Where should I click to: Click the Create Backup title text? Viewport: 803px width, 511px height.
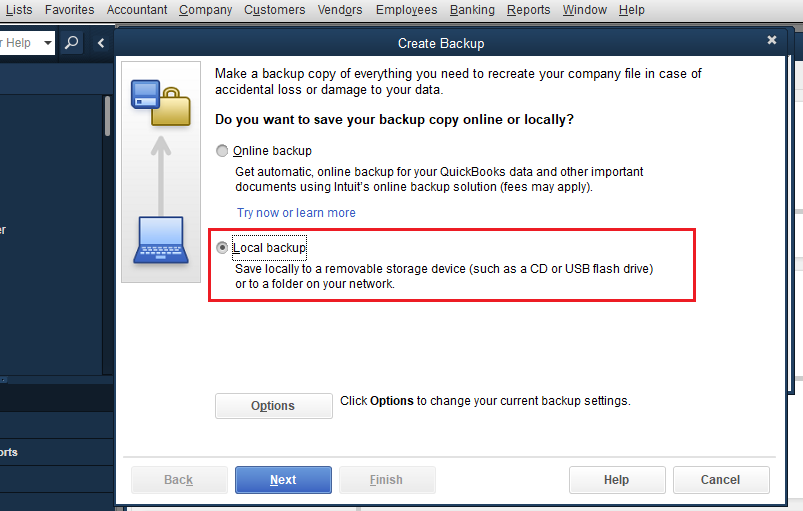[x=441, y=44]
